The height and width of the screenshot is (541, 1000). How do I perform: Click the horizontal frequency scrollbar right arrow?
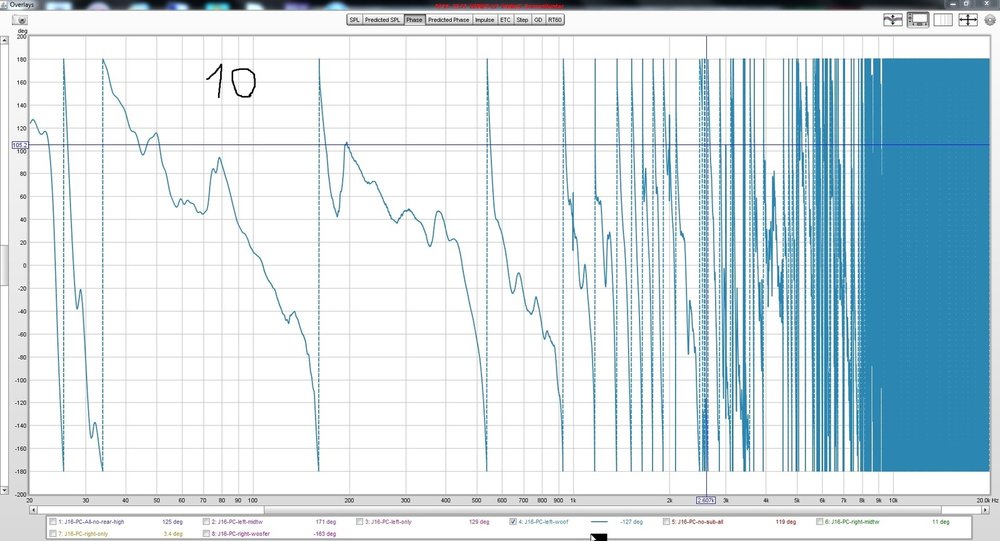click(x=986, y=510)
